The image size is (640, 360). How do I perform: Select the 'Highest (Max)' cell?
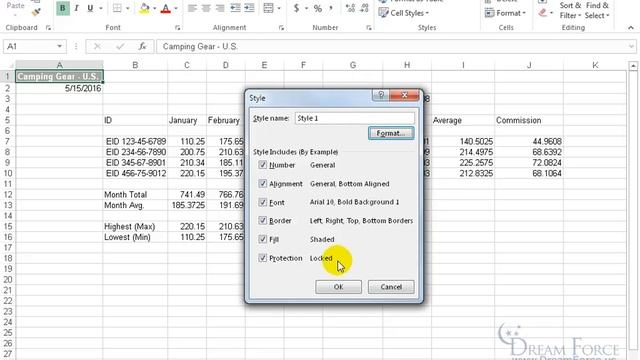coord(135,227)
